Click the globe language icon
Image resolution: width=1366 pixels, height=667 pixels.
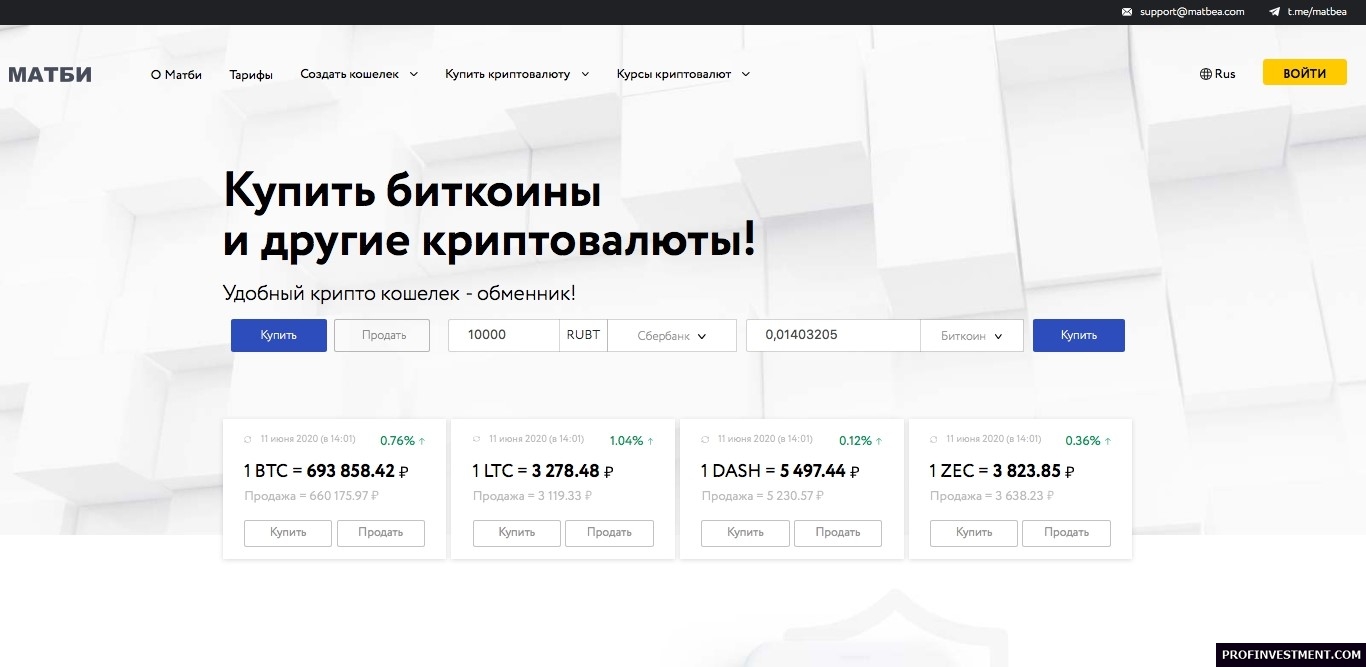click(1205, 74)
